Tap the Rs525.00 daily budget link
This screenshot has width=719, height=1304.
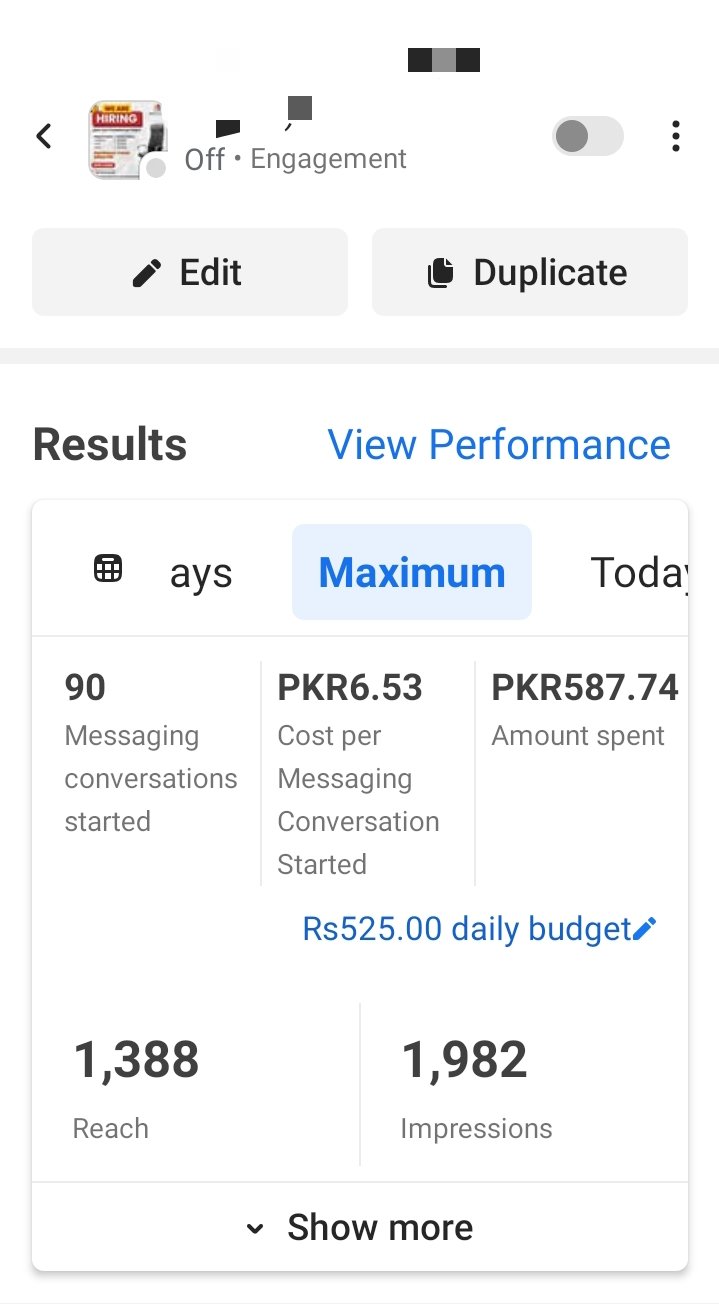467,929
